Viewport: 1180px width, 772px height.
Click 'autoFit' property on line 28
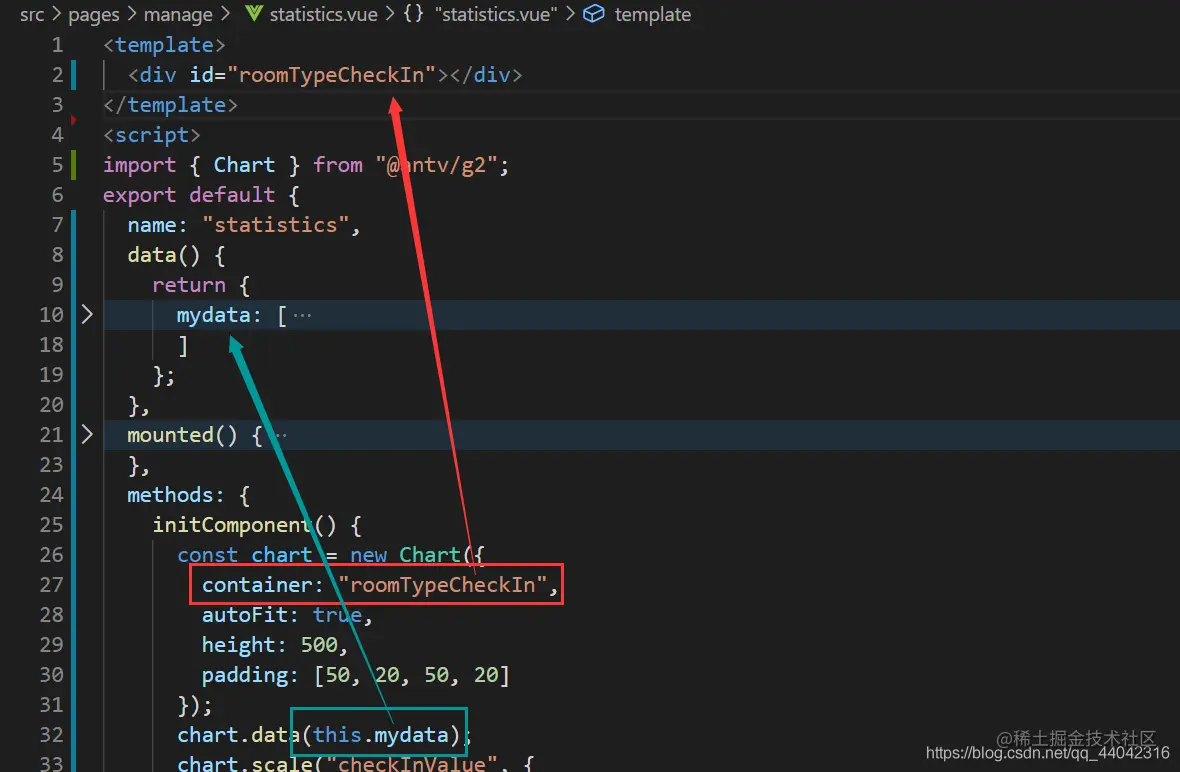[x=245, y=615]
